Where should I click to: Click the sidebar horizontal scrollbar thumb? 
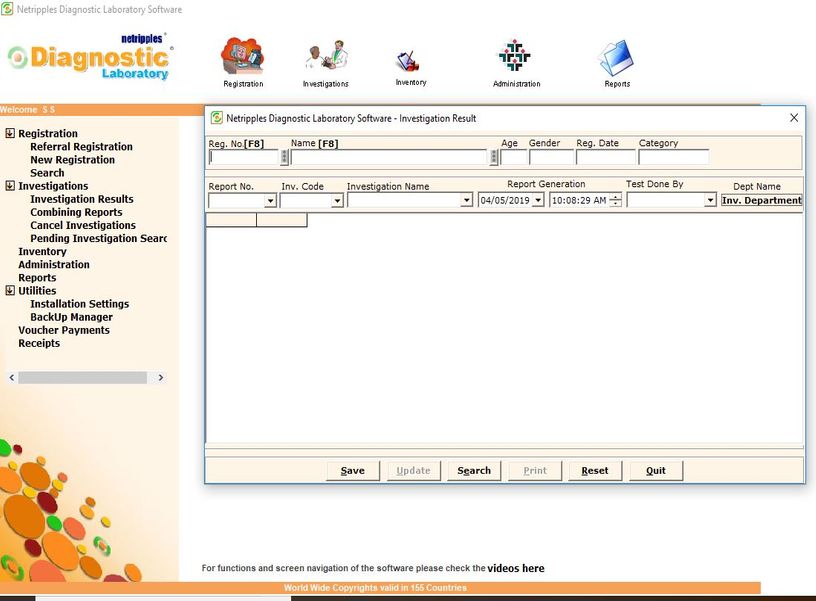click(82, 378)
